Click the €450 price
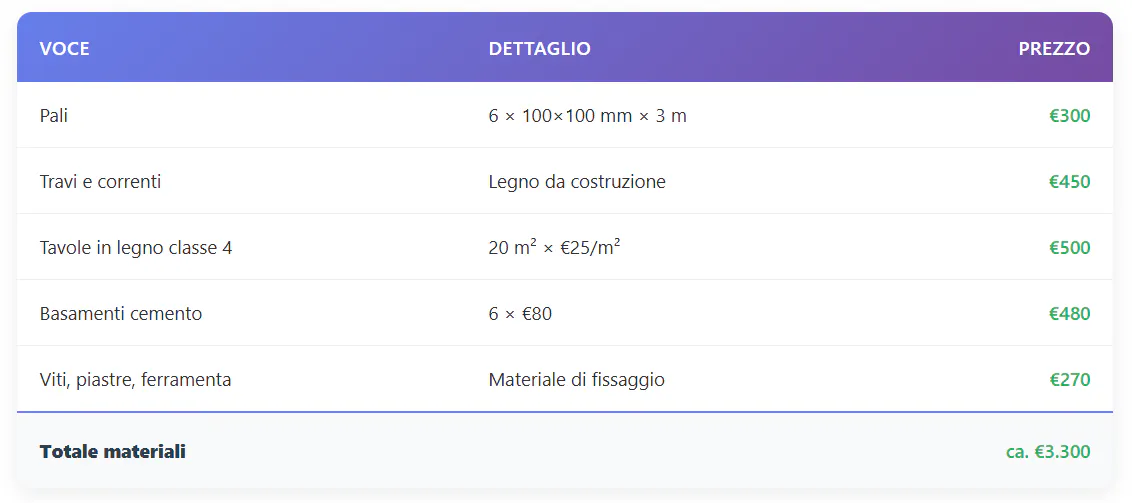 tap(1069, 182)
